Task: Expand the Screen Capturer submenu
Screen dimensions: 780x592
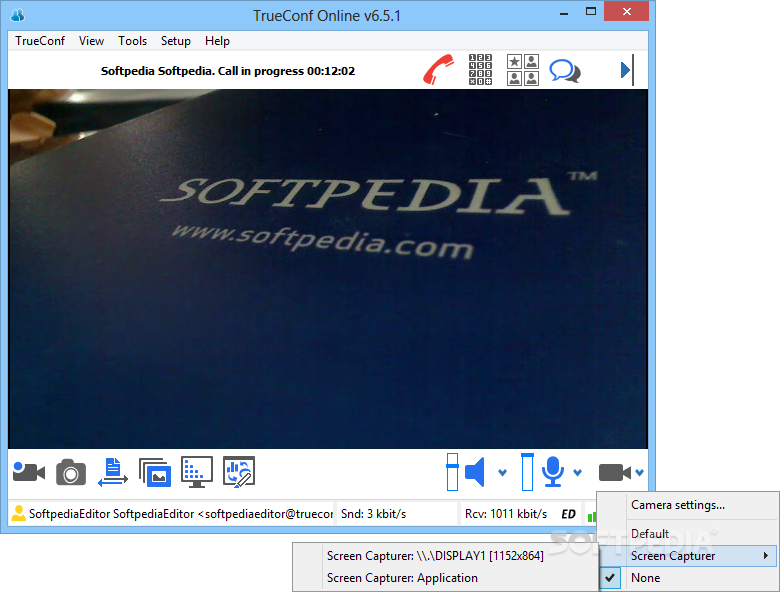Action: [688, 556]
